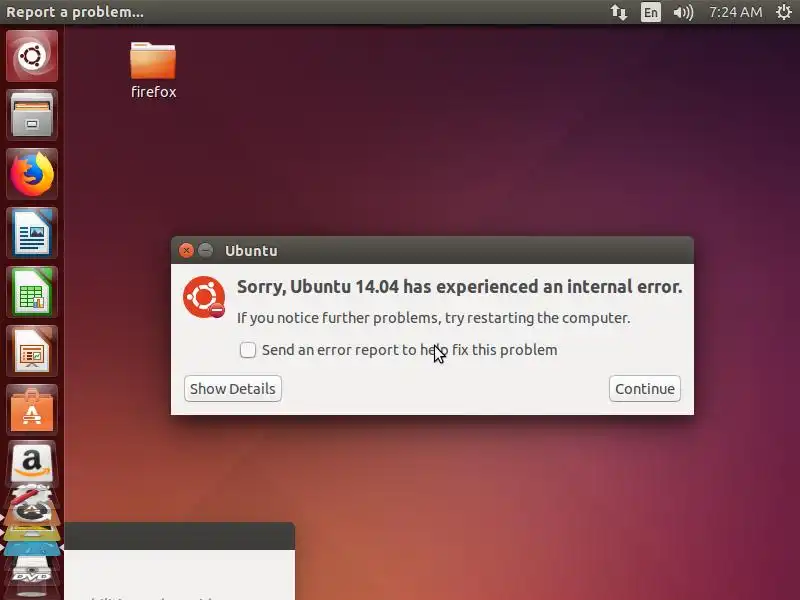Click the Continue button
800x600 pixels.
[x=644, y=389]
